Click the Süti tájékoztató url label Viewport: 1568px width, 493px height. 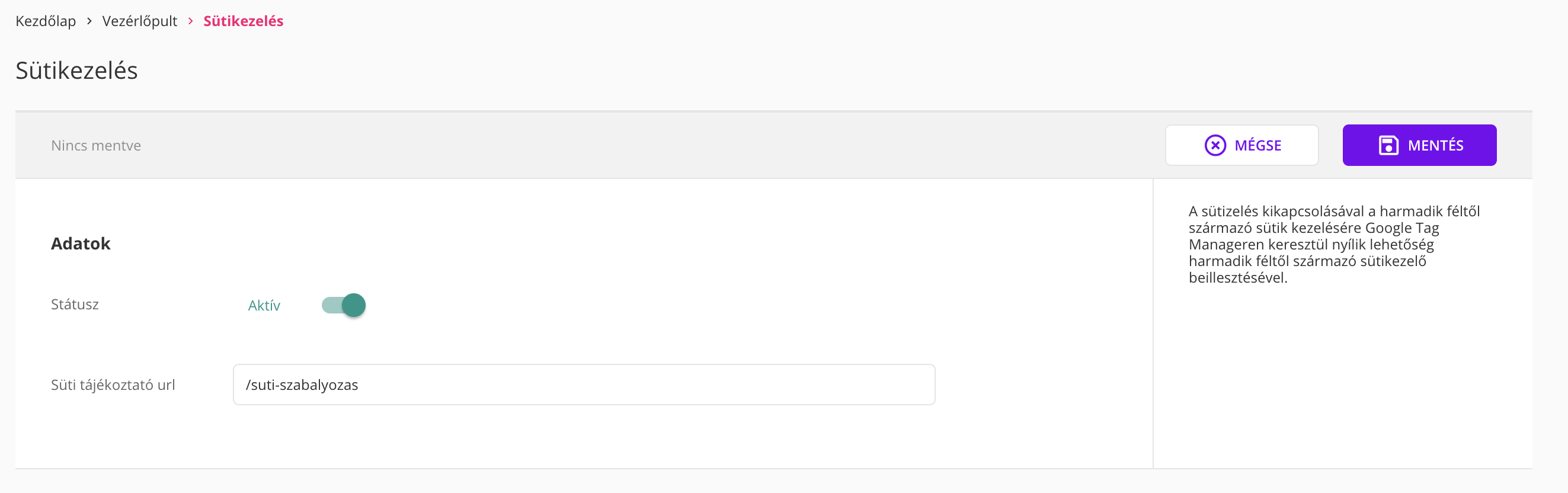pos(113,385)
